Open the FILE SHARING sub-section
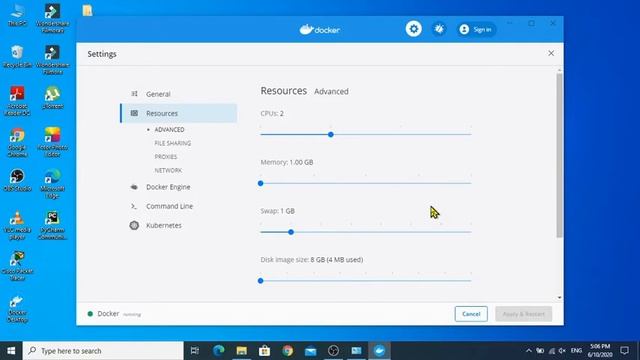Screen dimensions: 640x360 [x=173, y=143]
